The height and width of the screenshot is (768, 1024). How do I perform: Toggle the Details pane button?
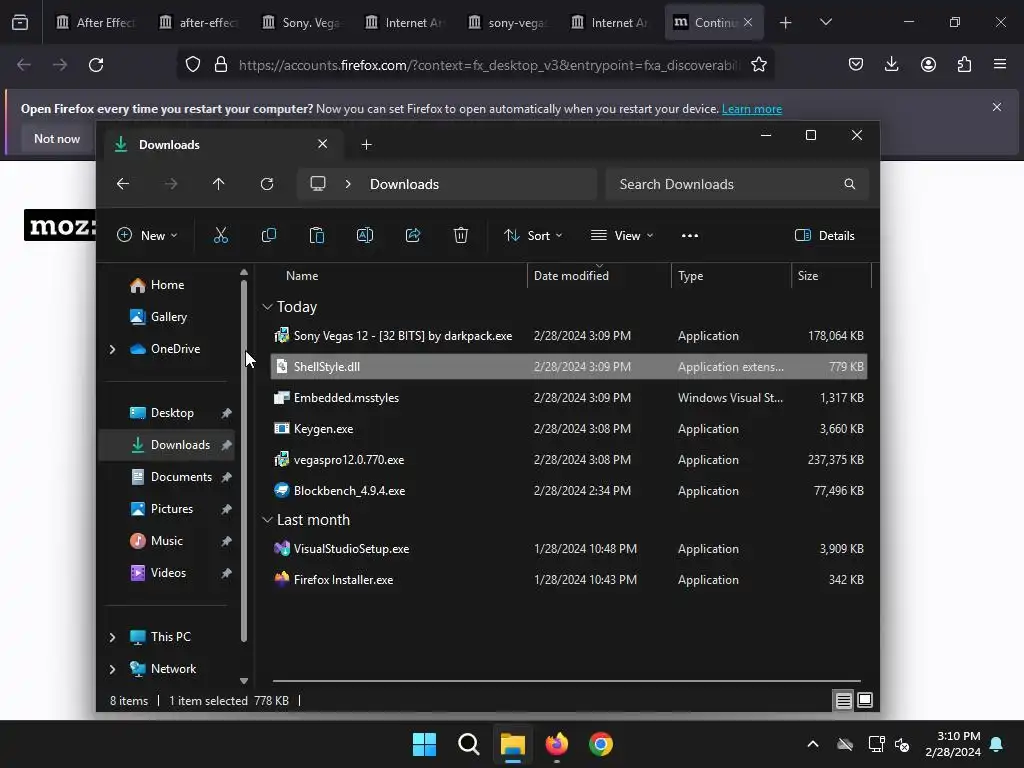click(825, 236)
